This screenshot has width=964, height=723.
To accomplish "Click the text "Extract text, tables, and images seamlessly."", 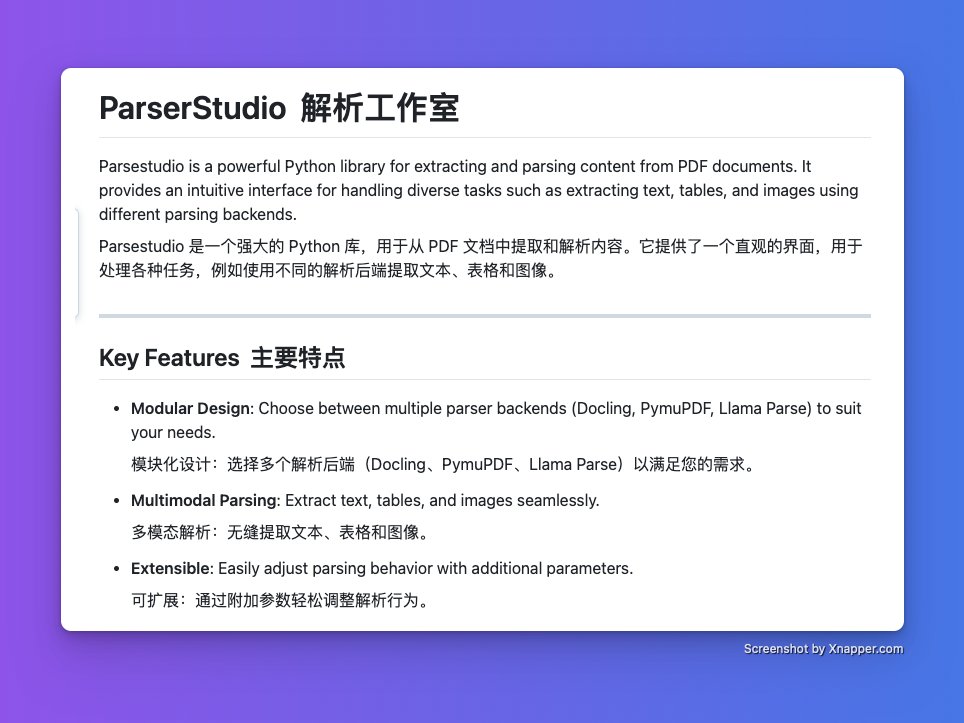I will 442,500.
